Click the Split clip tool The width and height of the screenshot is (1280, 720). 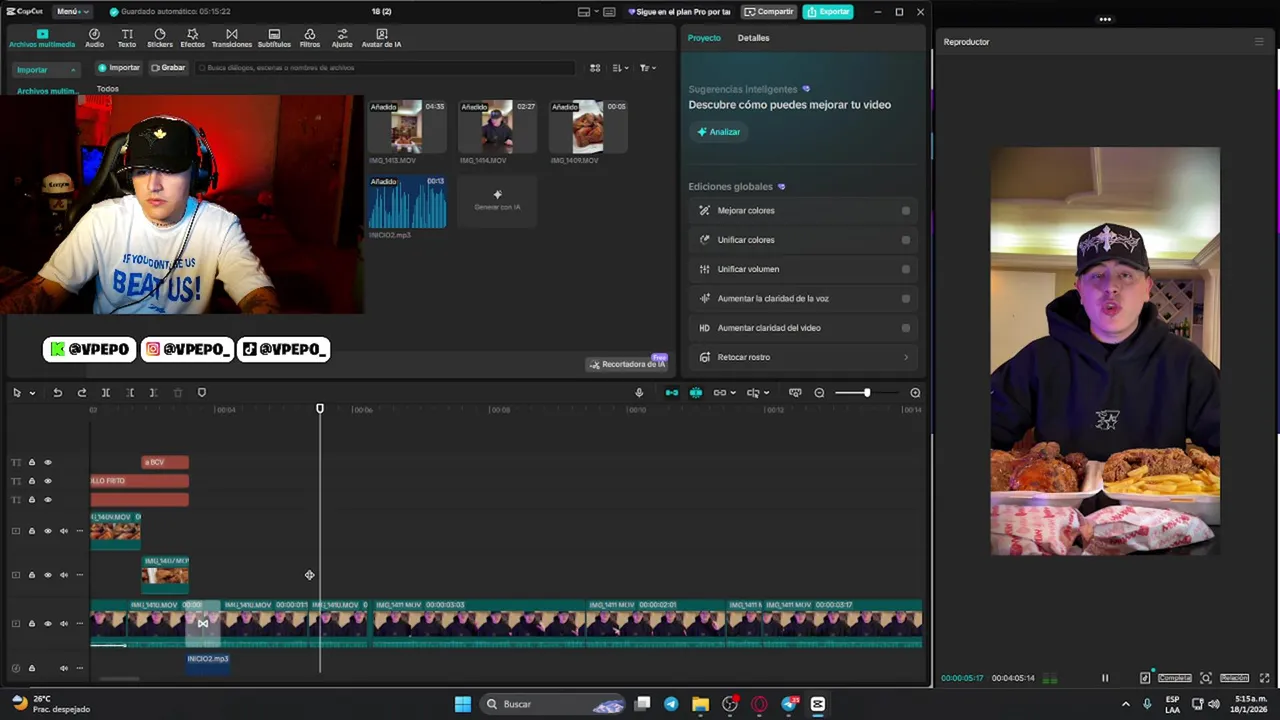106,393
